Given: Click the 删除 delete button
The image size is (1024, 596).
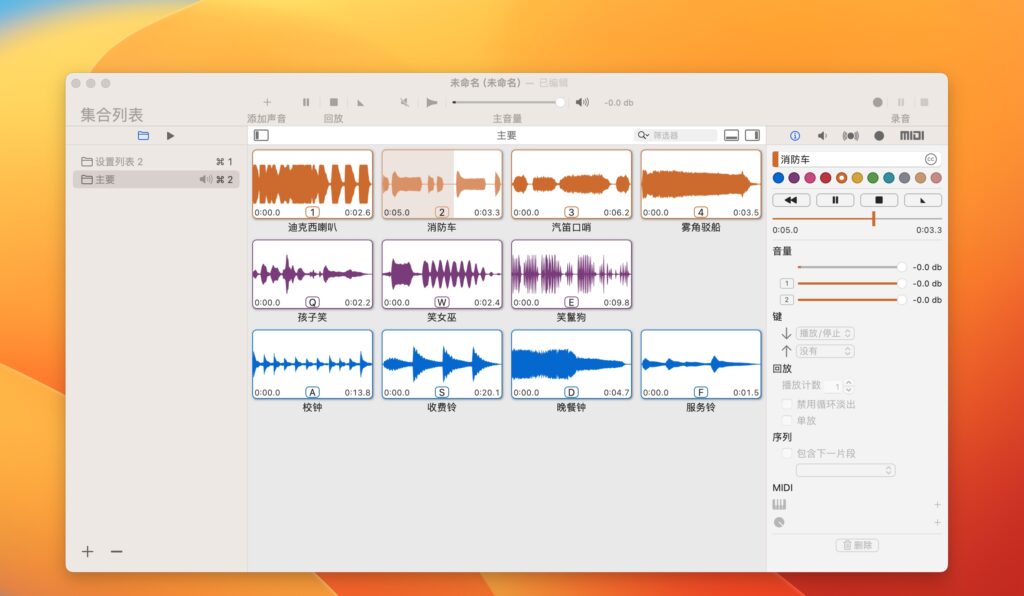Looking at the screenshot, I should pos(857,545).
